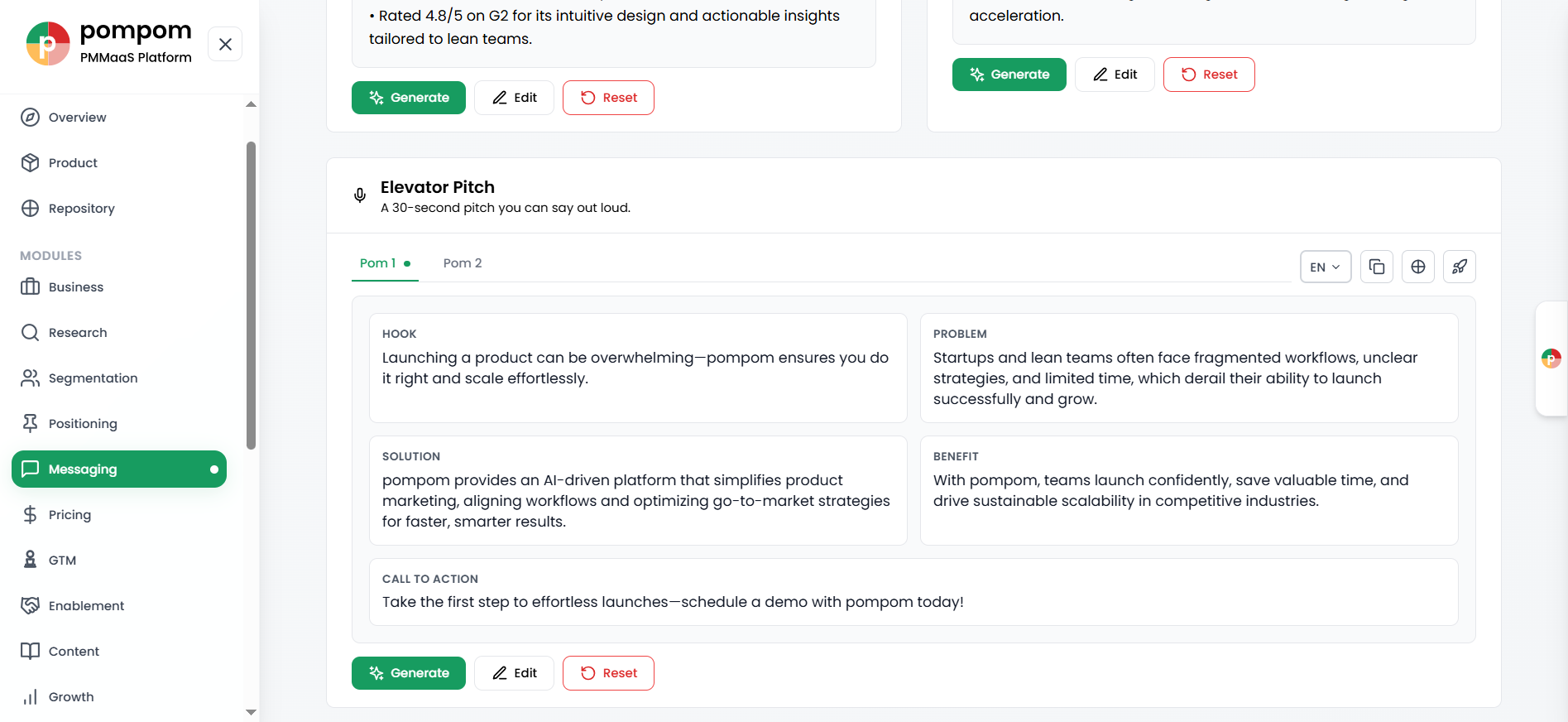
Task: Switch to the Pom 2 tab
Action: tap(463, 263)
